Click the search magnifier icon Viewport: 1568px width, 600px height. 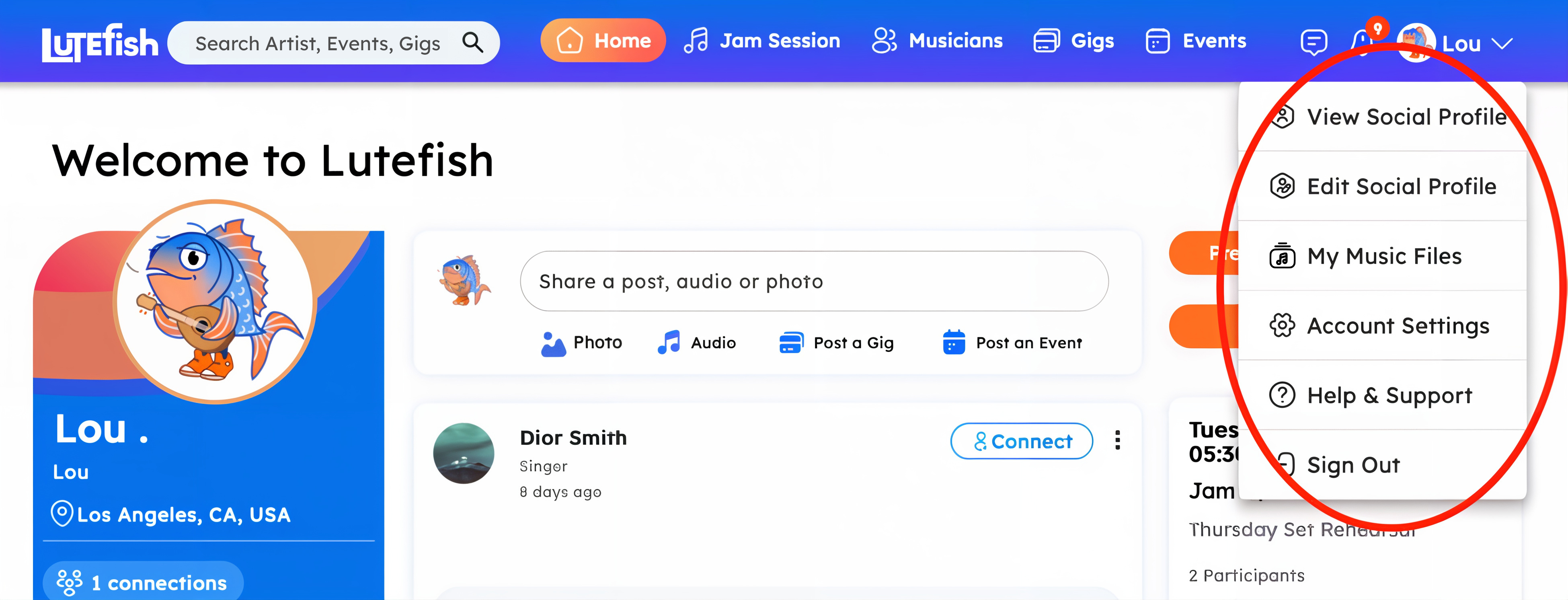click(472, 43)
